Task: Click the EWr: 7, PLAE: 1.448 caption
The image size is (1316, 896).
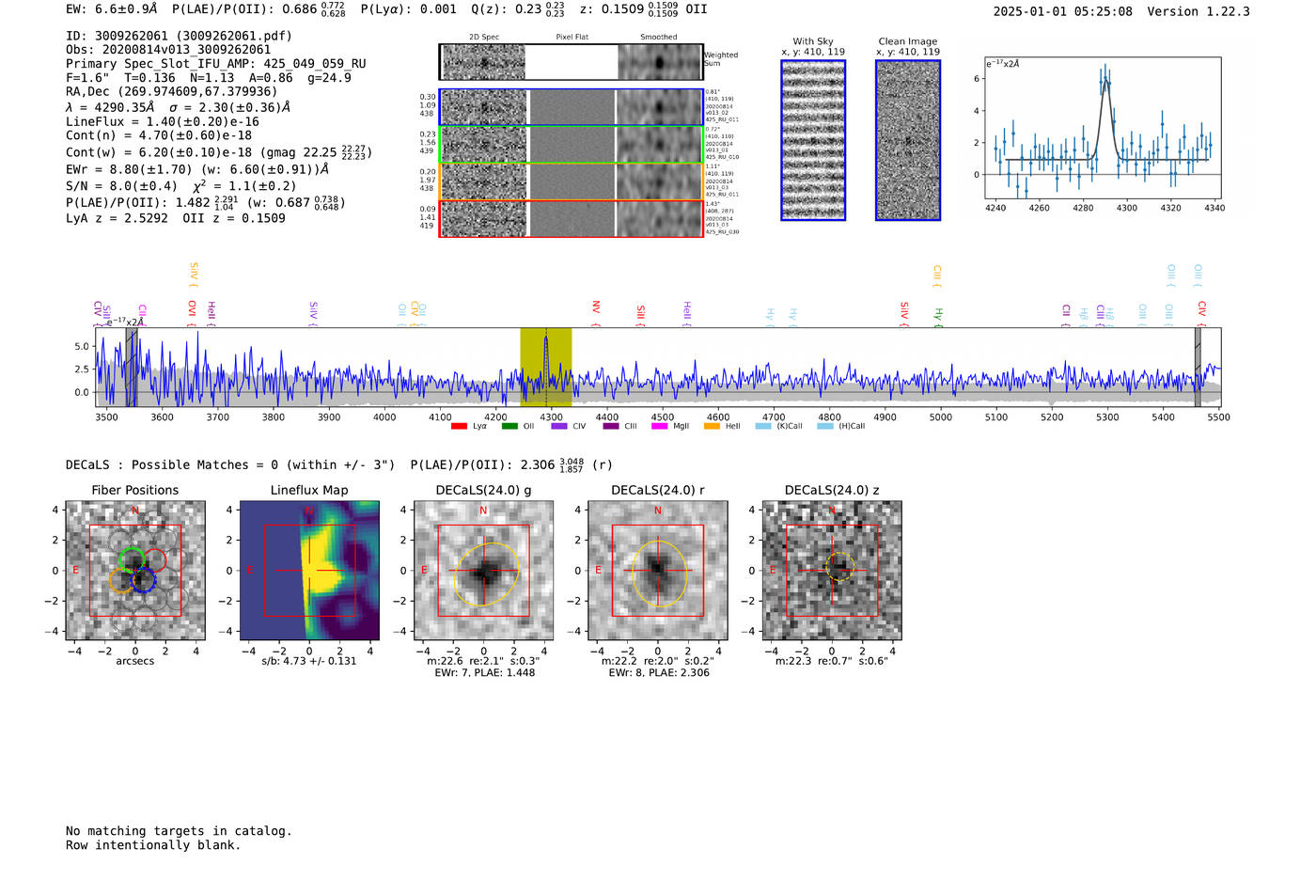Action: [x=485, y=673]
